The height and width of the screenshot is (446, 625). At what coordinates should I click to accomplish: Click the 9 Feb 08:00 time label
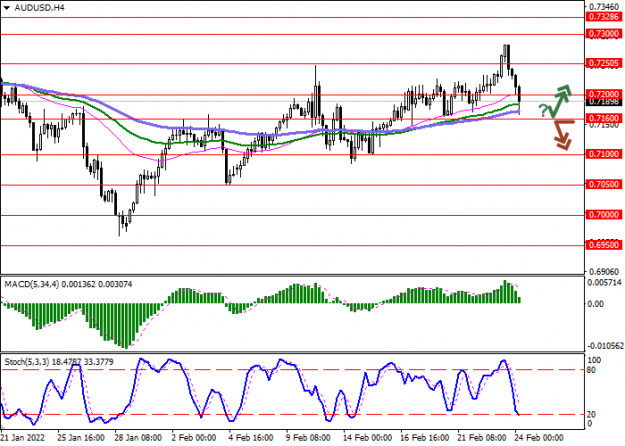point(309,438)
